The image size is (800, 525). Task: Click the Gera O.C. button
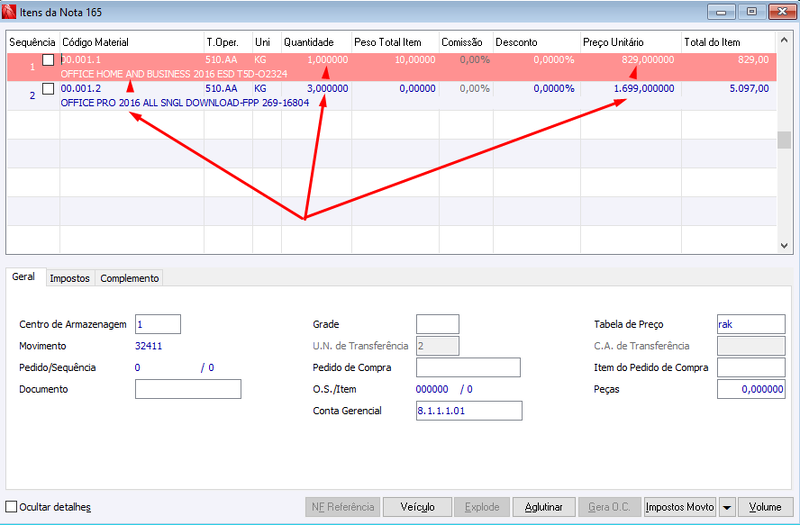(609, 507)
